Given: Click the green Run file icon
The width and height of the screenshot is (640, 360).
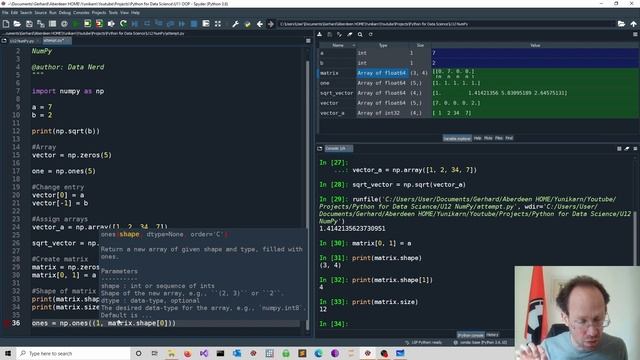Looking at the screenshot, I should [76, 24].
